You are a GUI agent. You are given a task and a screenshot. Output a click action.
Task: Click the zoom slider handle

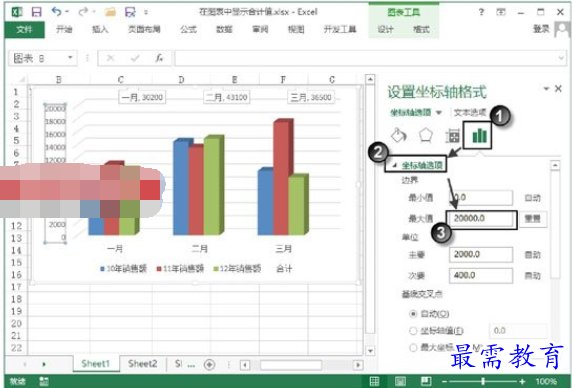pos(483,381)
